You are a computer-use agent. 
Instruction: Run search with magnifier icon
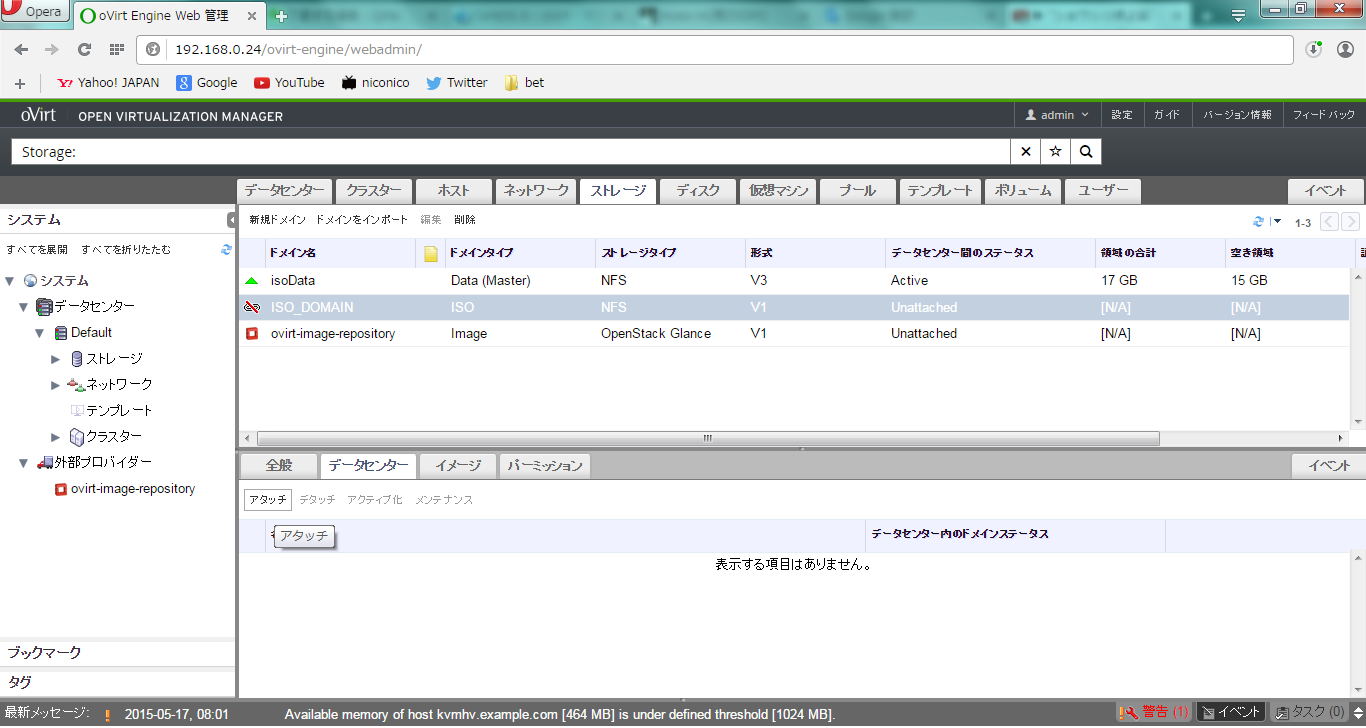coord(1085,152)
